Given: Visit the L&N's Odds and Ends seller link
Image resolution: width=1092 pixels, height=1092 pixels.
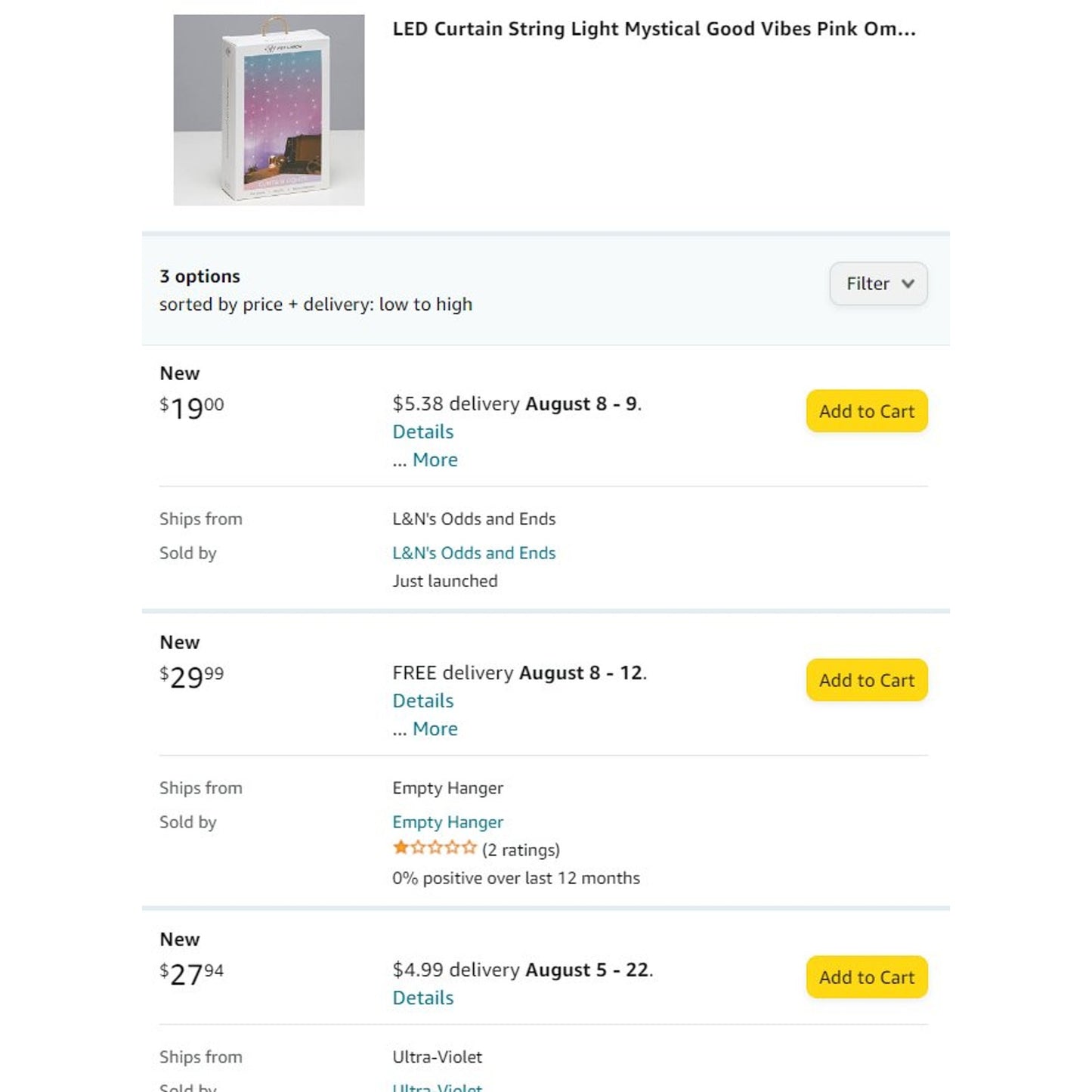Looking at the screenshot, I should pyautogui.click(x=473, y=553).
